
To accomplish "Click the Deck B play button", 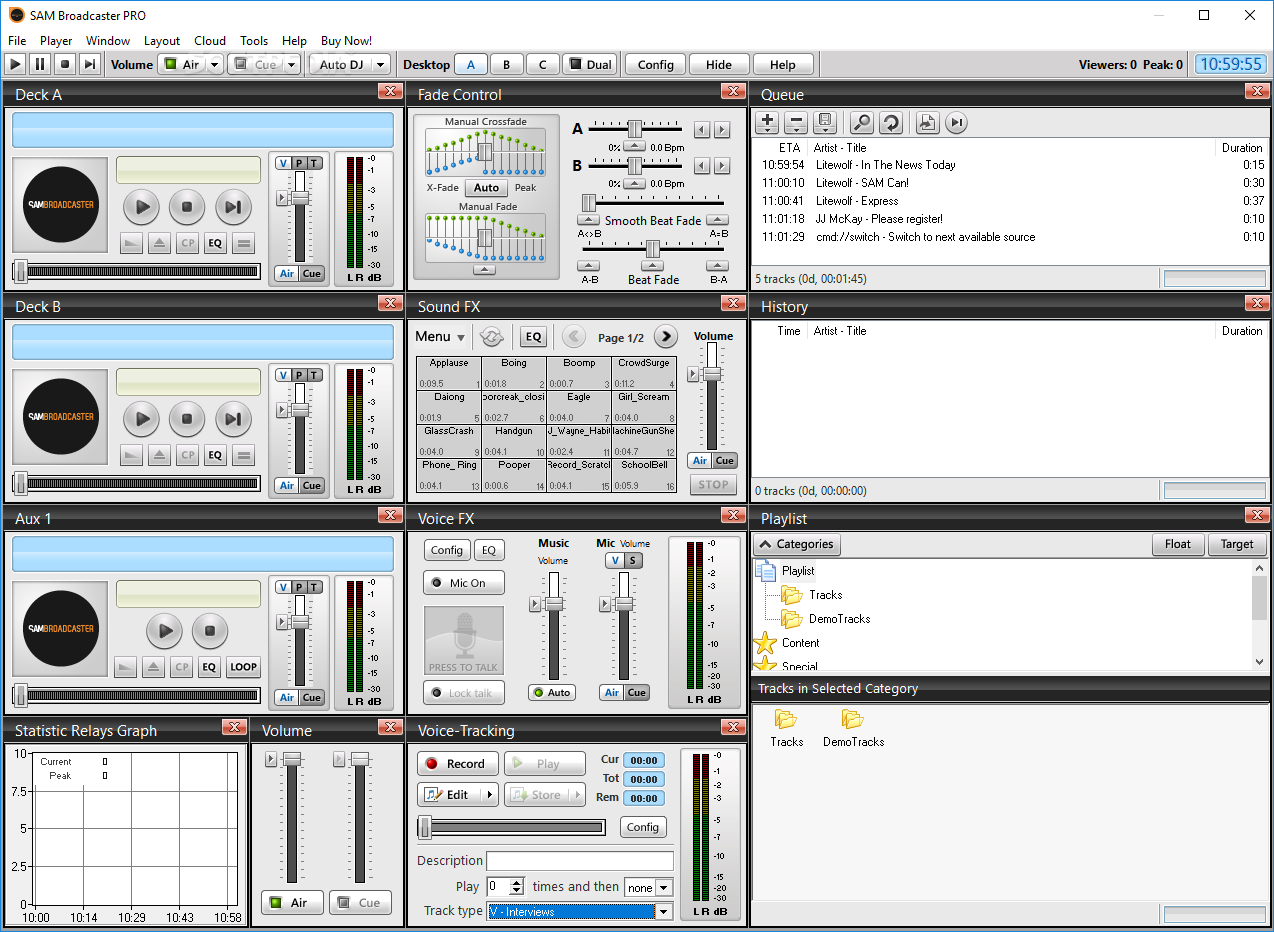I will click(x=142, y=420).
